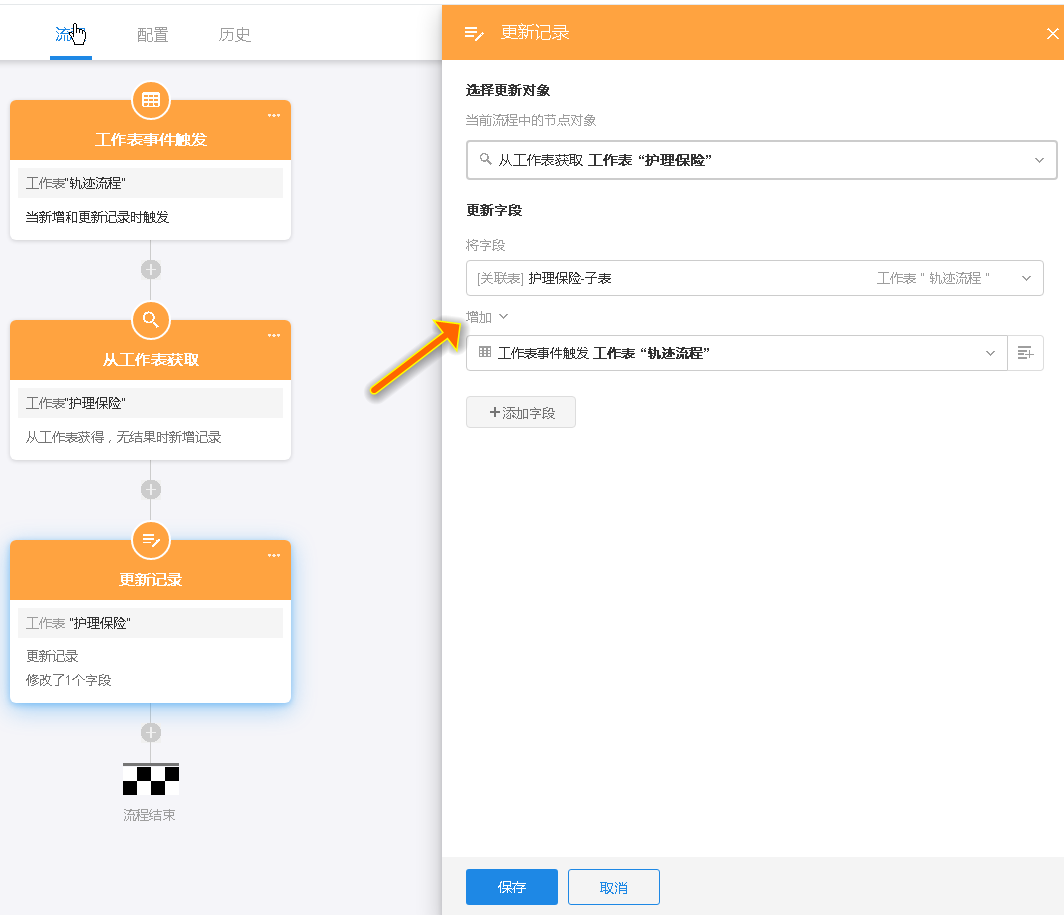This screenshot has width=1064, height=915.
Task: Click the table icon on the trigger node
Action: tap(151, 100)
